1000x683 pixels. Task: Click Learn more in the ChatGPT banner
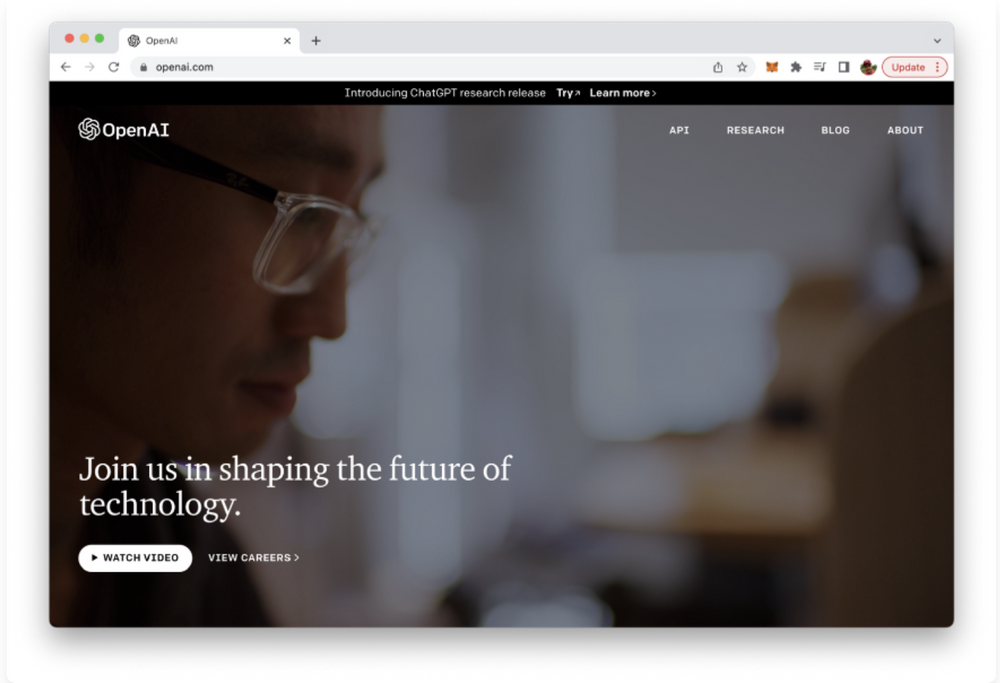pos(622,93)
